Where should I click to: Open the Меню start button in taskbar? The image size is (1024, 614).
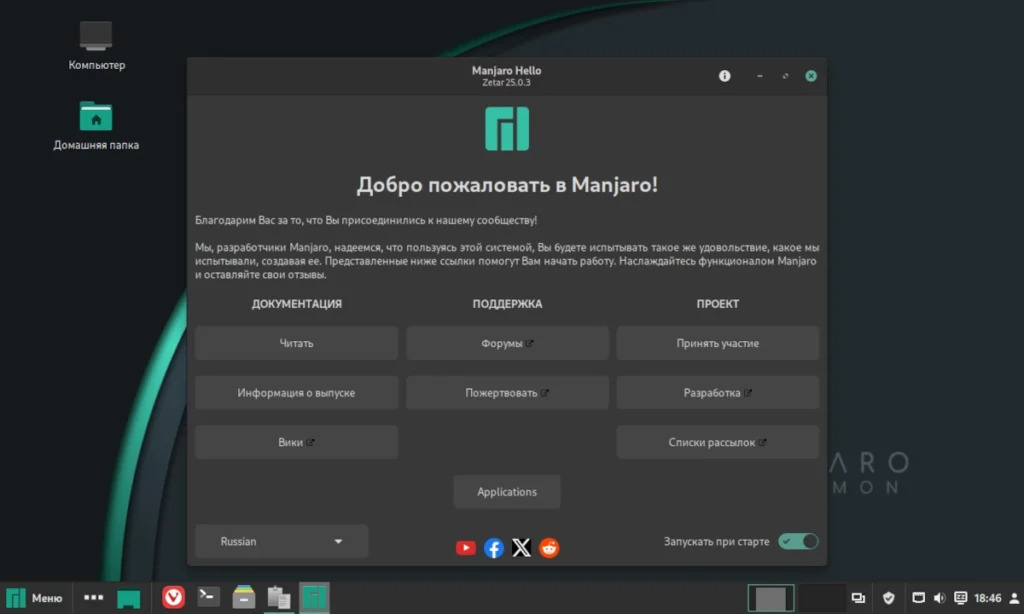(35, 598)
